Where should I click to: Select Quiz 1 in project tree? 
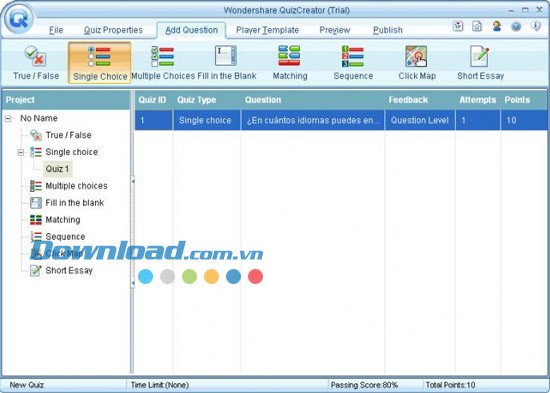tap(58, 169)
